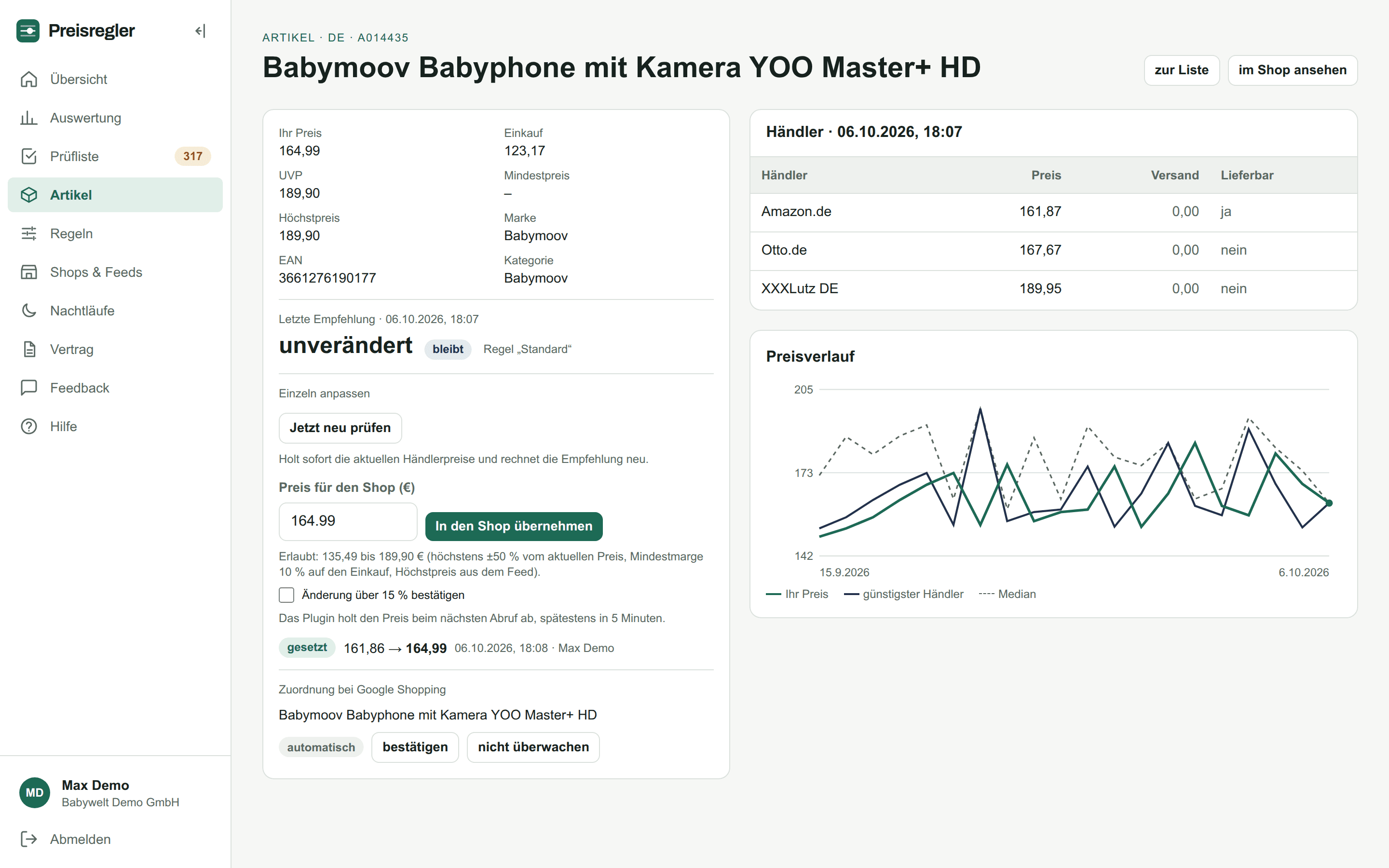The width and height of the screenshot is (1389, 868).
Task: Click the Preis column header
Action: coord(1046,175)
